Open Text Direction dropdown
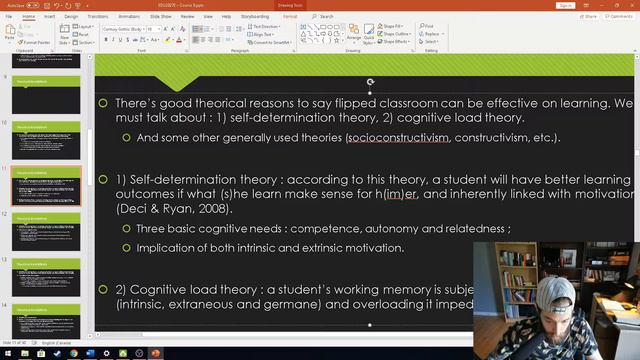This screenshot has width=640, height=360. tap(264, 27)
